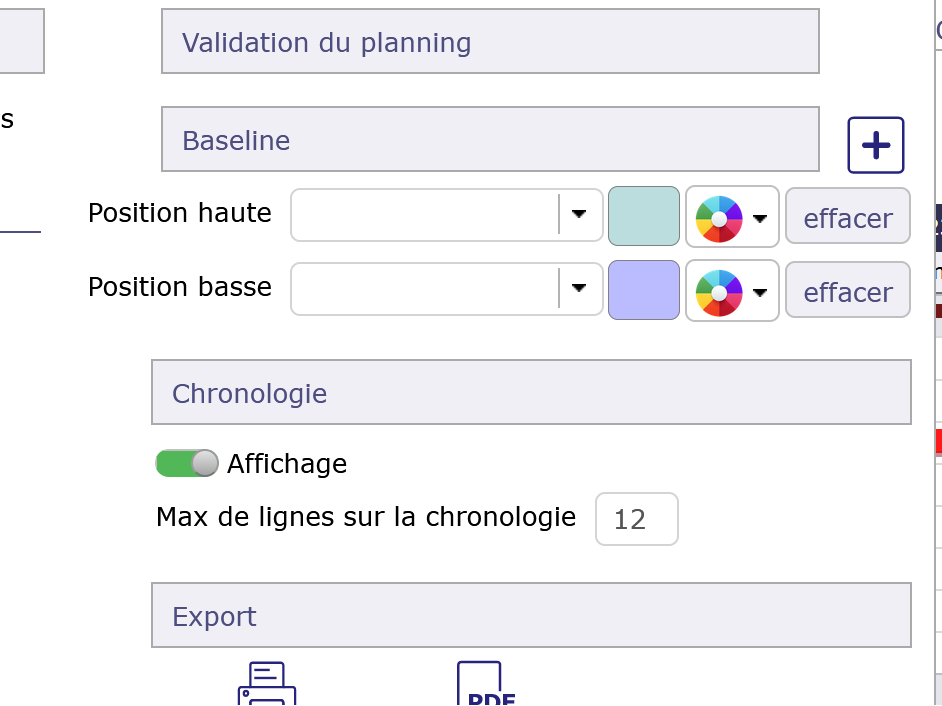Click the light teal Position haute swatch
The height and width of the screenshot is (706, 942).
click(x=644, y=216)
